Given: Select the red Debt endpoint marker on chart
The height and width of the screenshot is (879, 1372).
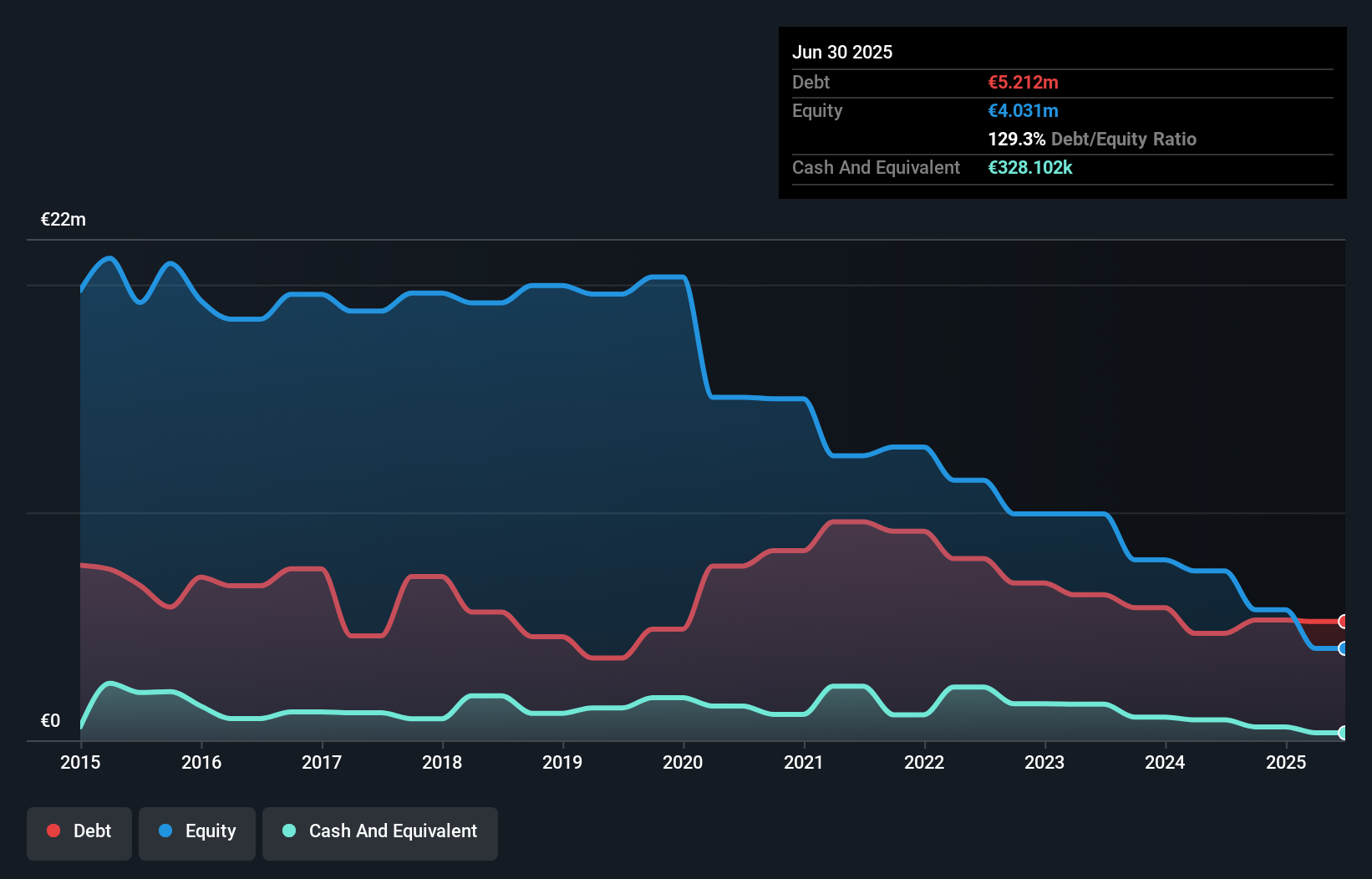Looking at the screenshot, I should pyautogui.click(x=1342, y=622).
